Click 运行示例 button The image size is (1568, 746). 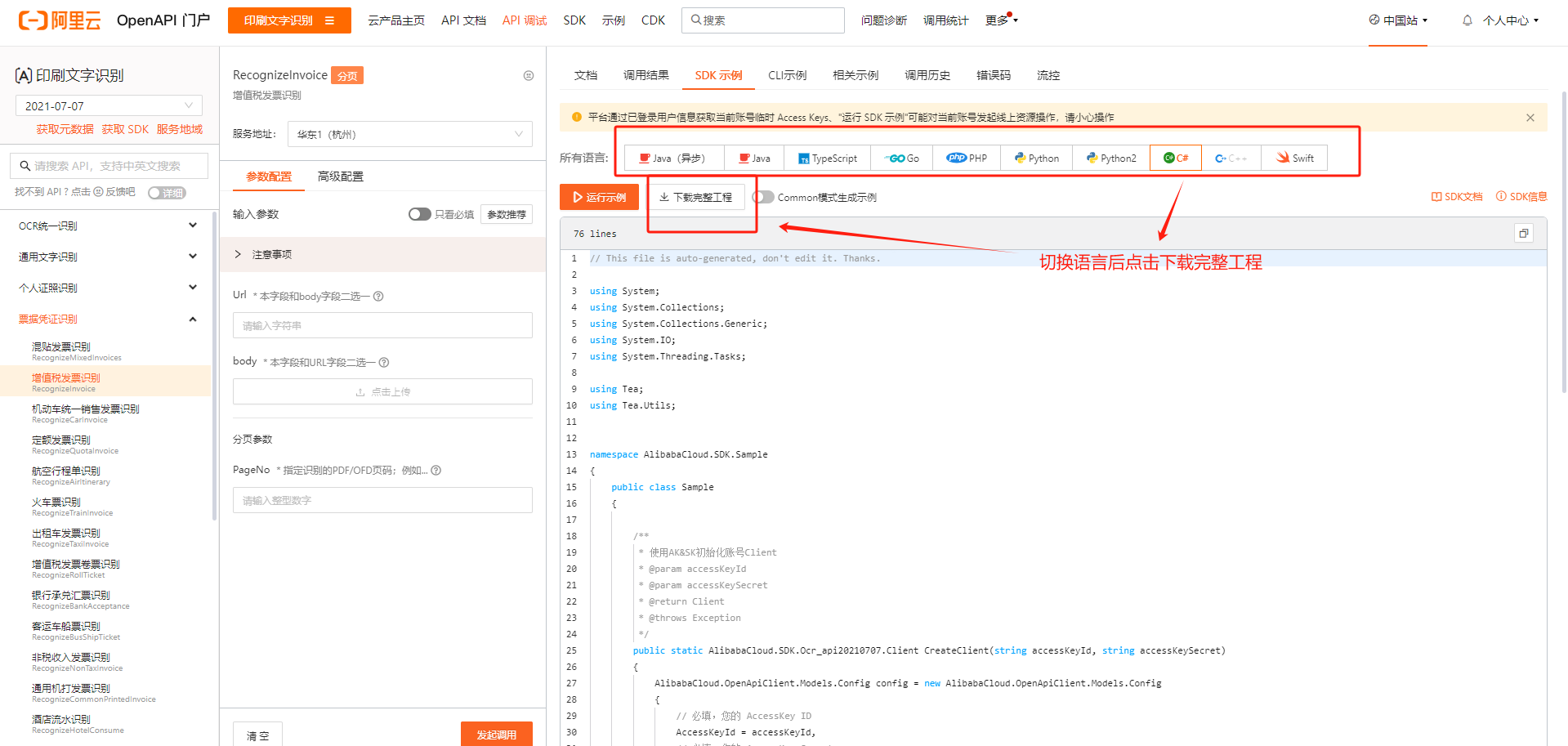599,197
